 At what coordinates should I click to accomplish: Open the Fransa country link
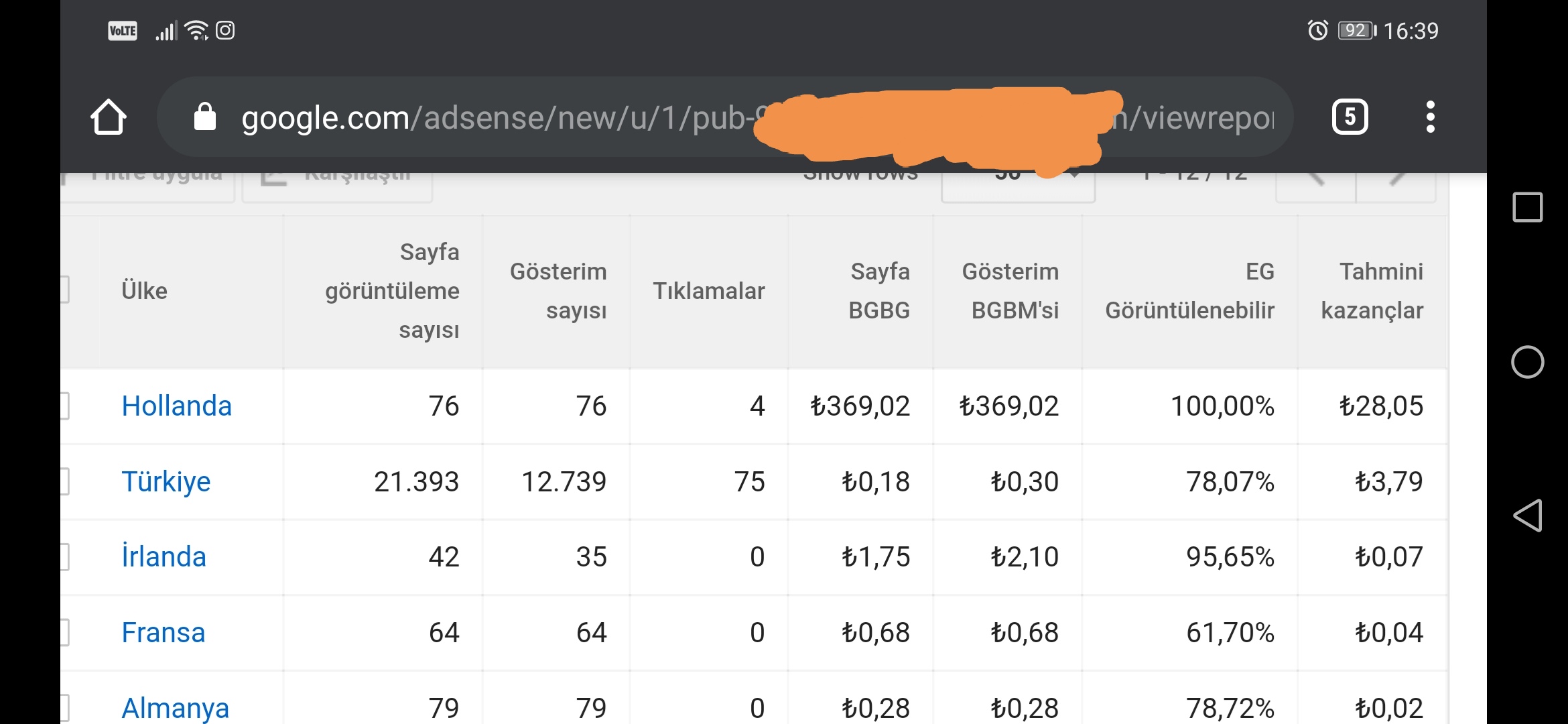164,632
